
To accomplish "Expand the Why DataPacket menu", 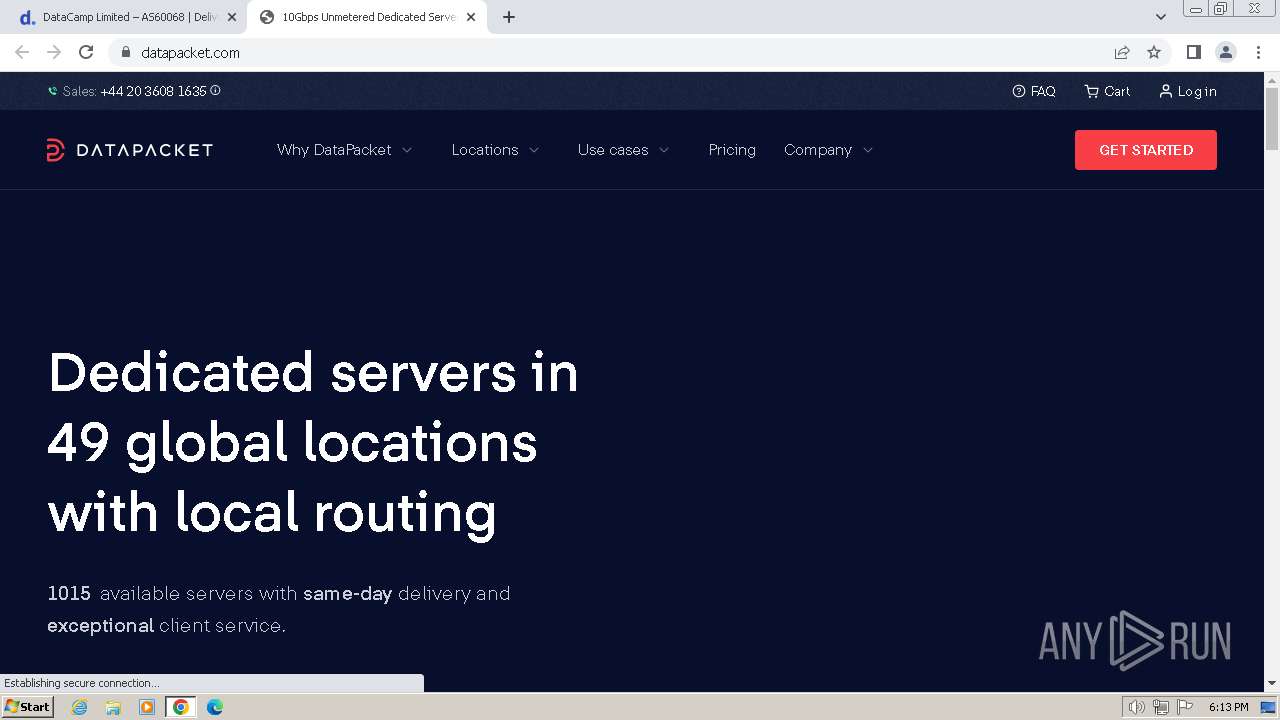I will [x=344, y=150].
